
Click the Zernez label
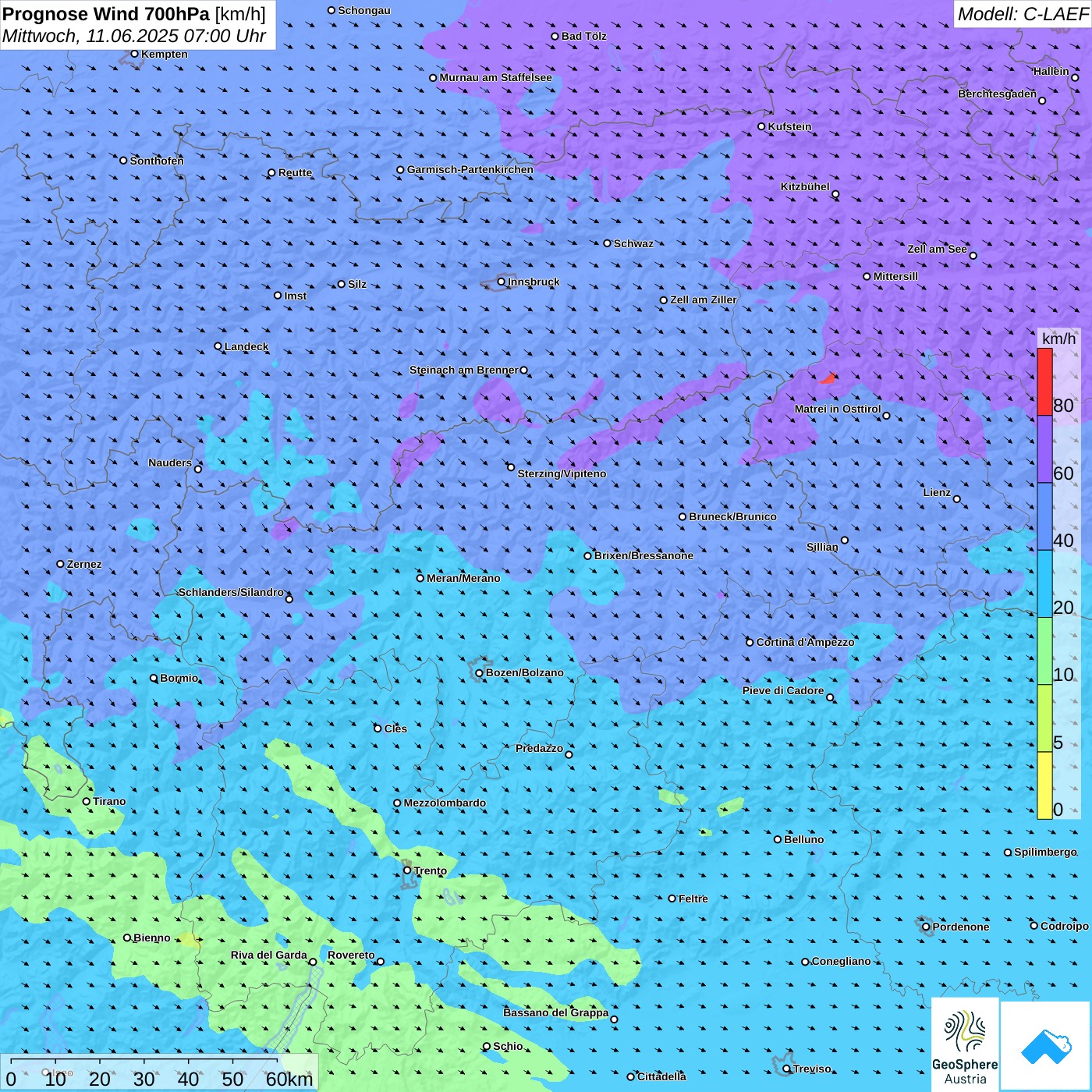(84, 564)
